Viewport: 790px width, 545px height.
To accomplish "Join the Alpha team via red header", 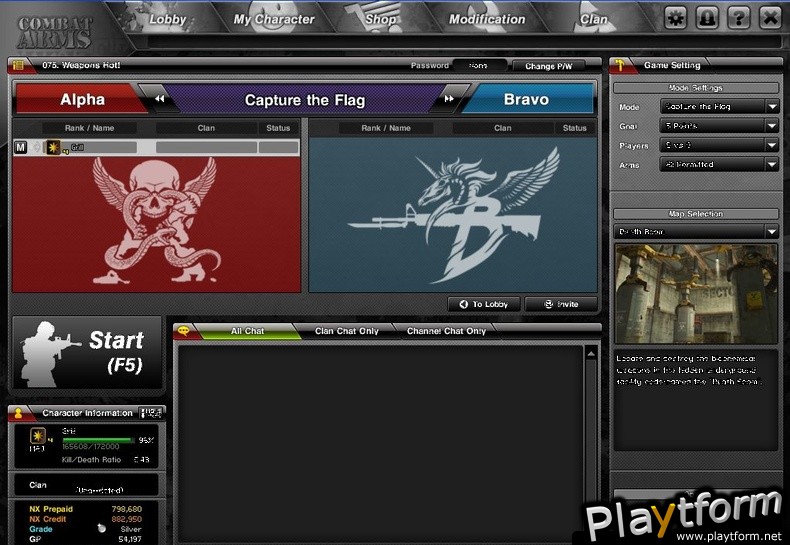I will click(81, 99).
